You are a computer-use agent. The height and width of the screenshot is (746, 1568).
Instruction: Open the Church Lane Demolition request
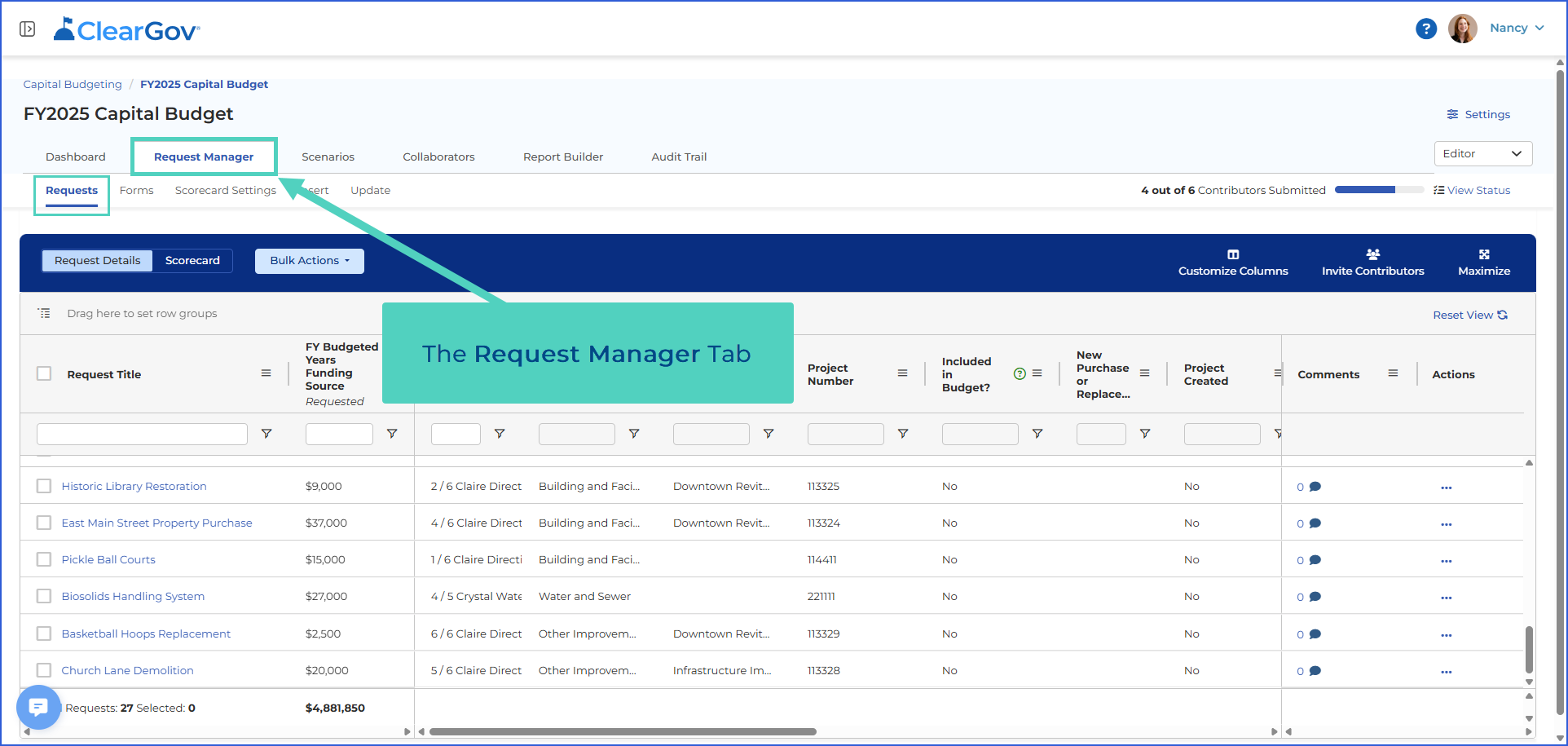click(x=127, y=670)
